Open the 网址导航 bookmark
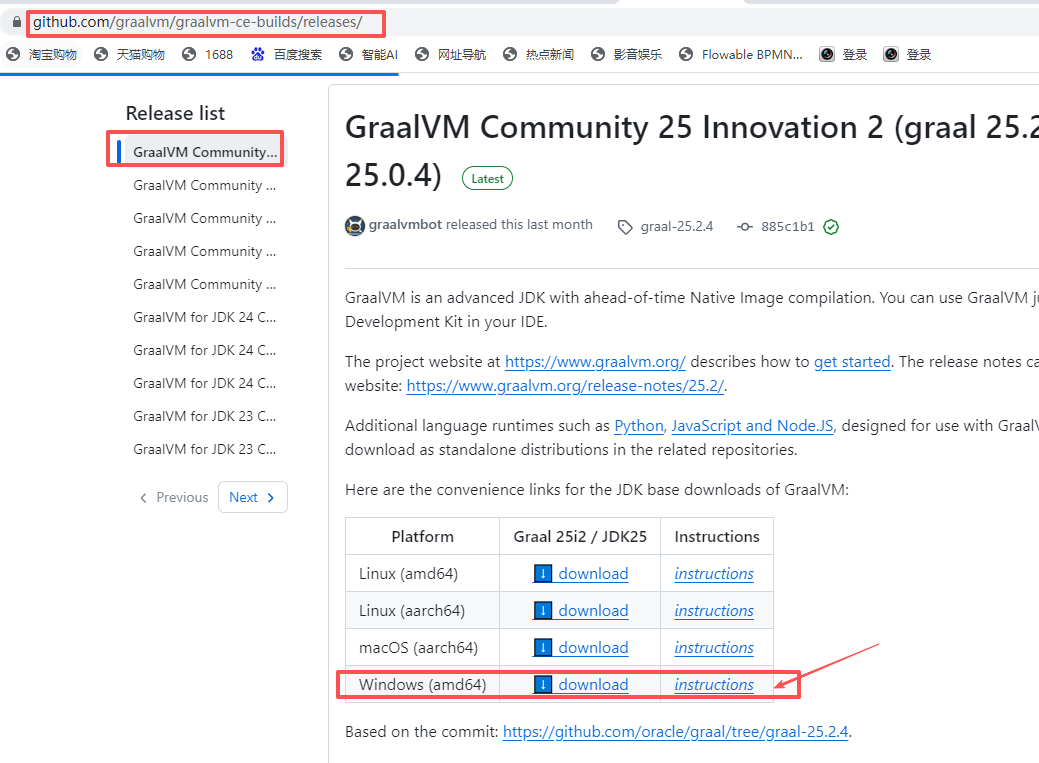Image resolution: width=1039 pixels, height=763 pixels. click(x=451, y=54)
